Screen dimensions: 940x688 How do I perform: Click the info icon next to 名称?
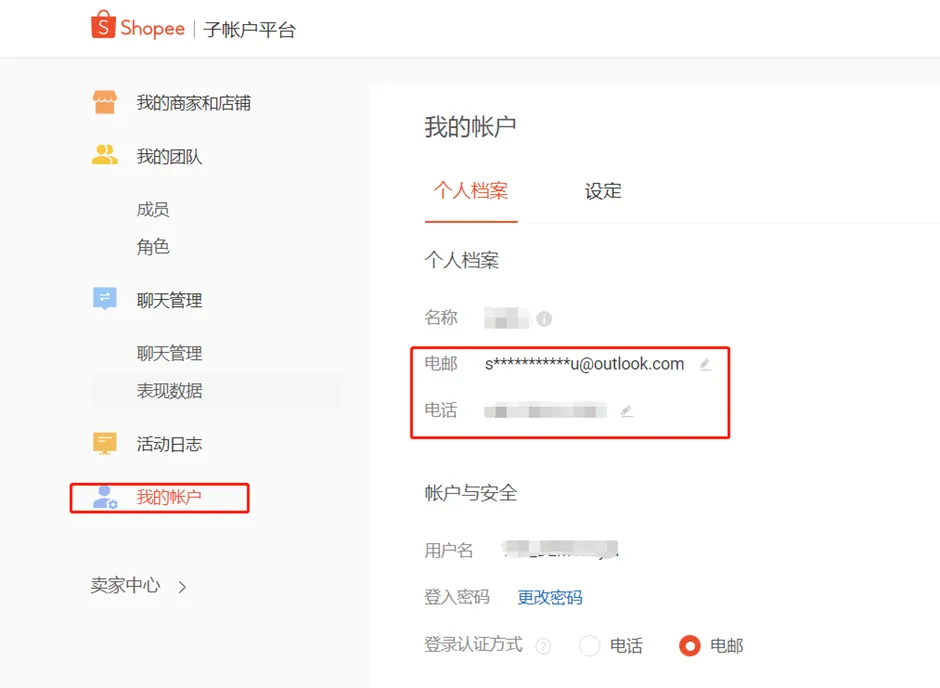point(546,317)
